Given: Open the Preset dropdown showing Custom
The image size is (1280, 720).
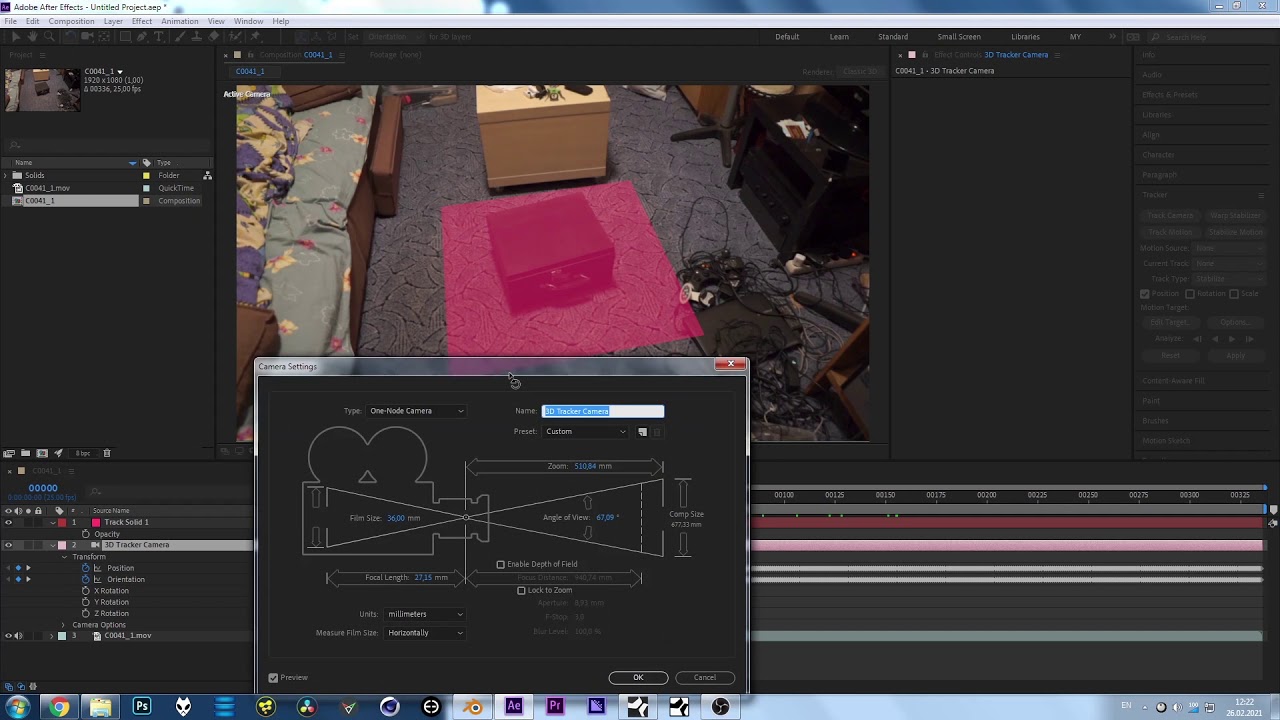Looking at the screenshot, I should pos(585,432).
